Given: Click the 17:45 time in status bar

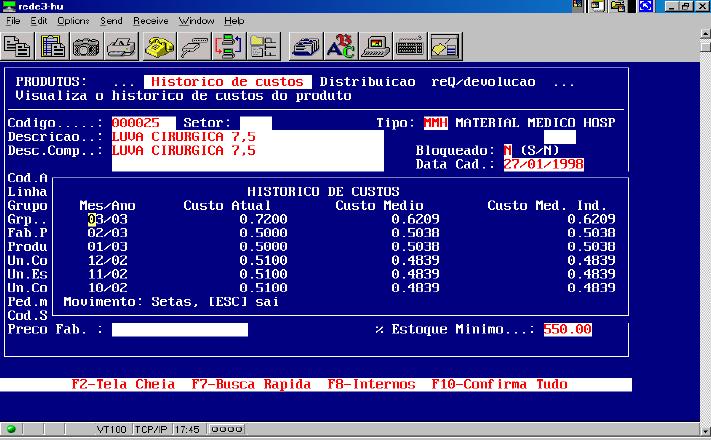Looking at the screenshot, I should pyautogui.click(x=187, y=429).
